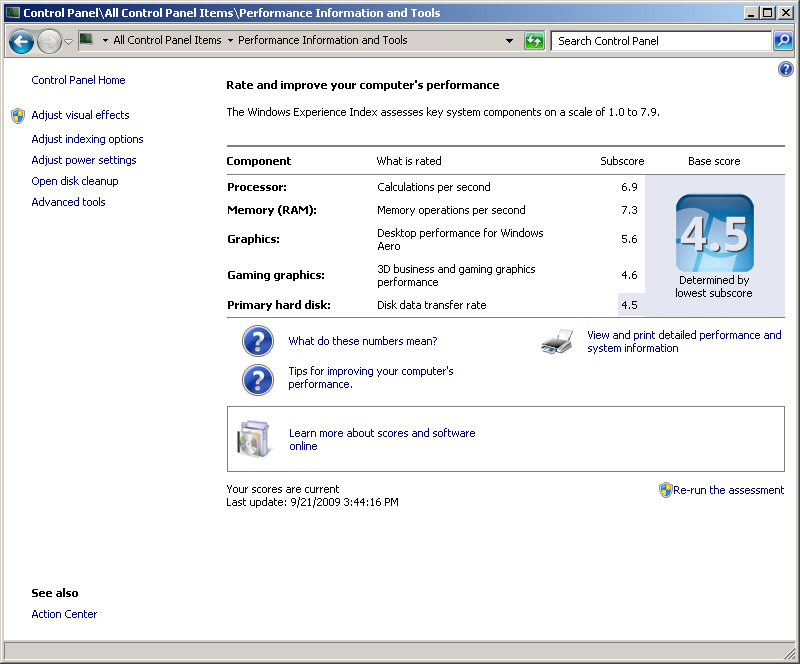Select Performance Information and Tools breadcrumb

pyautogui.click(x=322, y=41)
